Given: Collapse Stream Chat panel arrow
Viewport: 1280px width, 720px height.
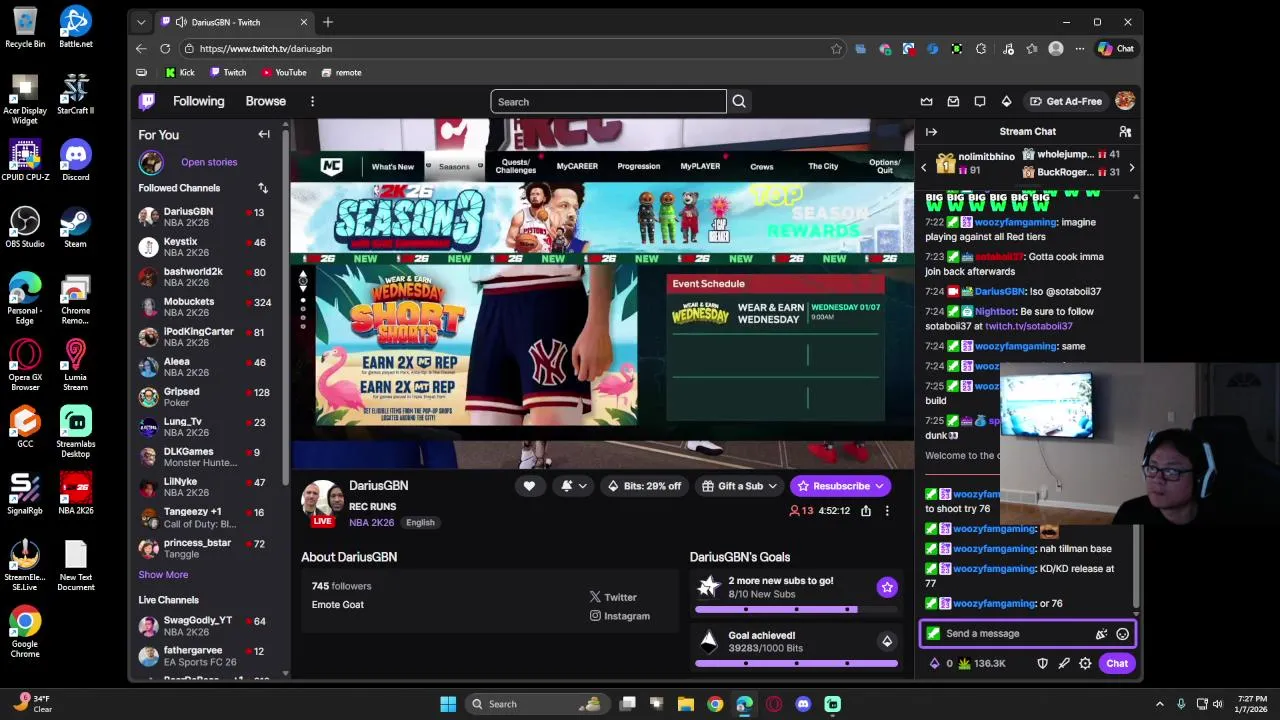Looking at the screenshot, I should point(931,132).
